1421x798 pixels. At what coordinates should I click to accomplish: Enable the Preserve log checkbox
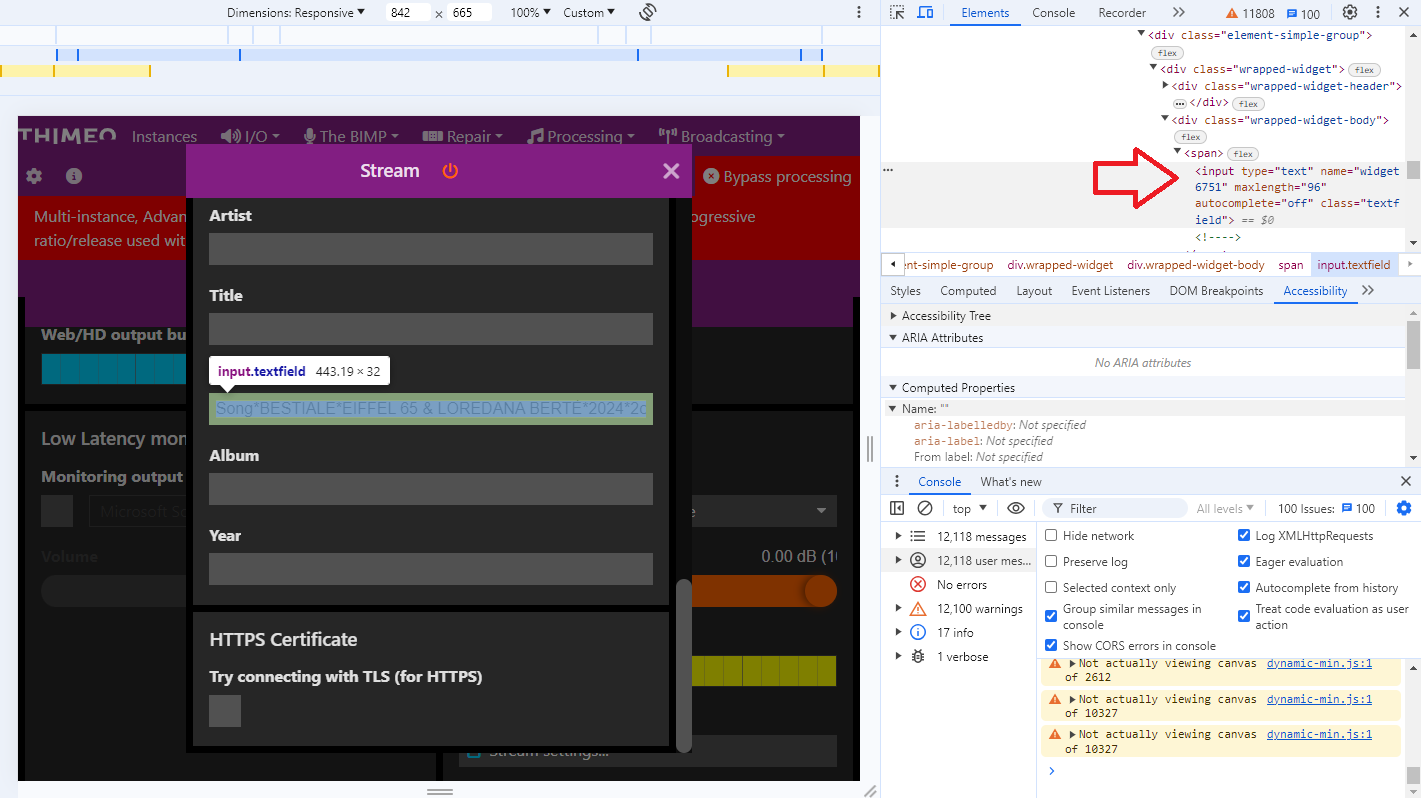[x=1051, y=561]
